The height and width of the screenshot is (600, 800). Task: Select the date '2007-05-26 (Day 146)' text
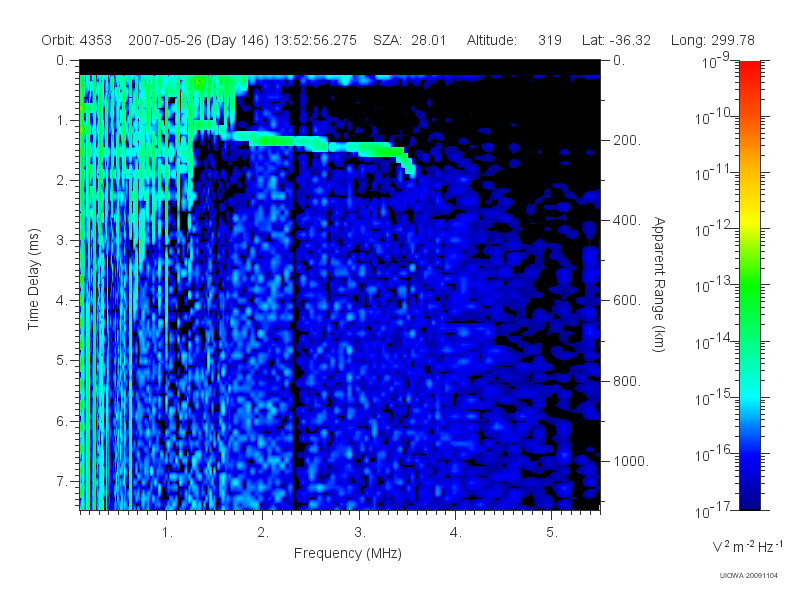pos(198,41)
